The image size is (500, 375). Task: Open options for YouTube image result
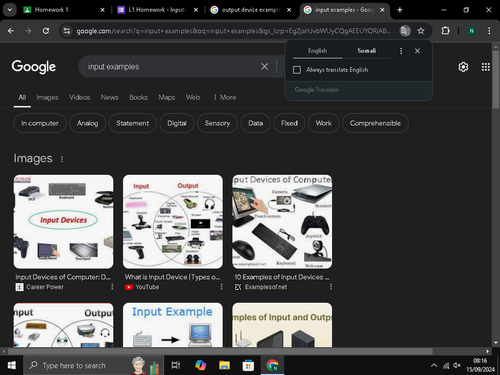tap(221, 287)
